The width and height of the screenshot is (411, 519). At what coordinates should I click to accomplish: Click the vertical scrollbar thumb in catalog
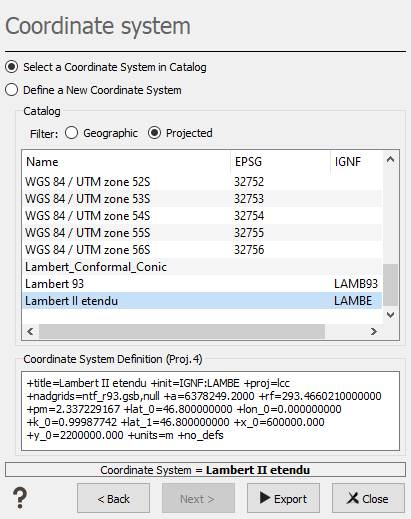390,285
